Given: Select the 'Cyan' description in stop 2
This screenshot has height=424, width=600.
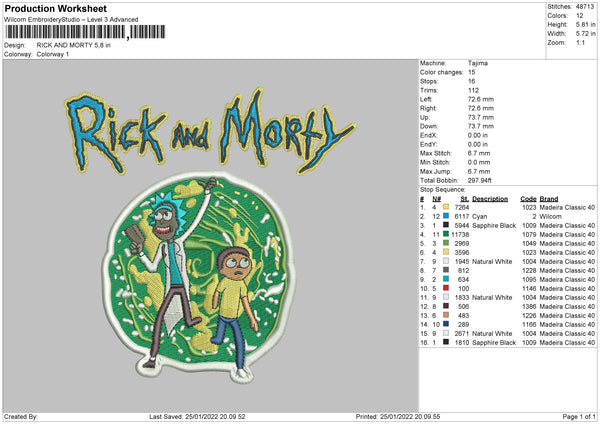Looking at the screenshot, I should click(x=479, y=216).
